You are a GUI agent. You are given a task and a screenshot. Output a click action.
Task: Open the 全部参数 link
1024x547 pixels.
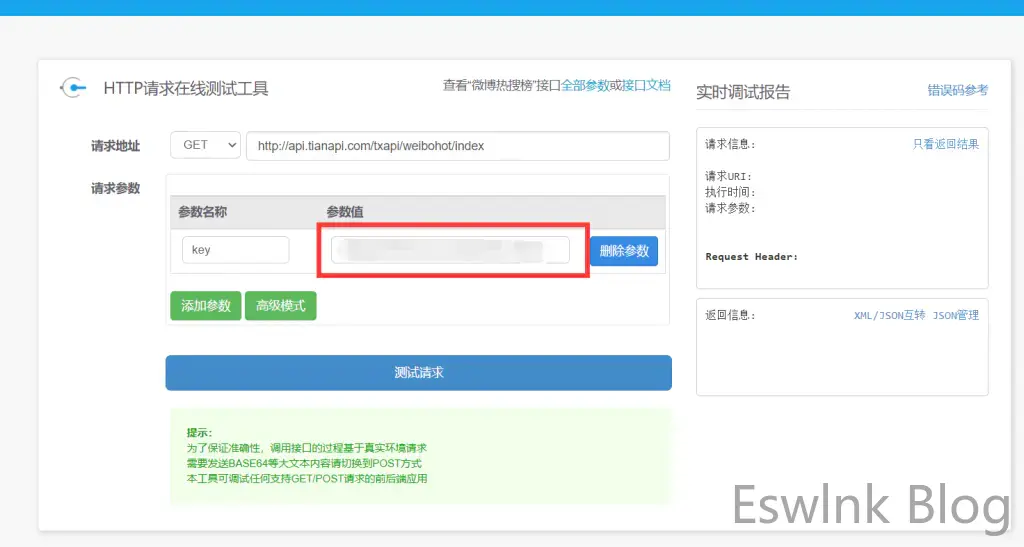pos(585,86)
